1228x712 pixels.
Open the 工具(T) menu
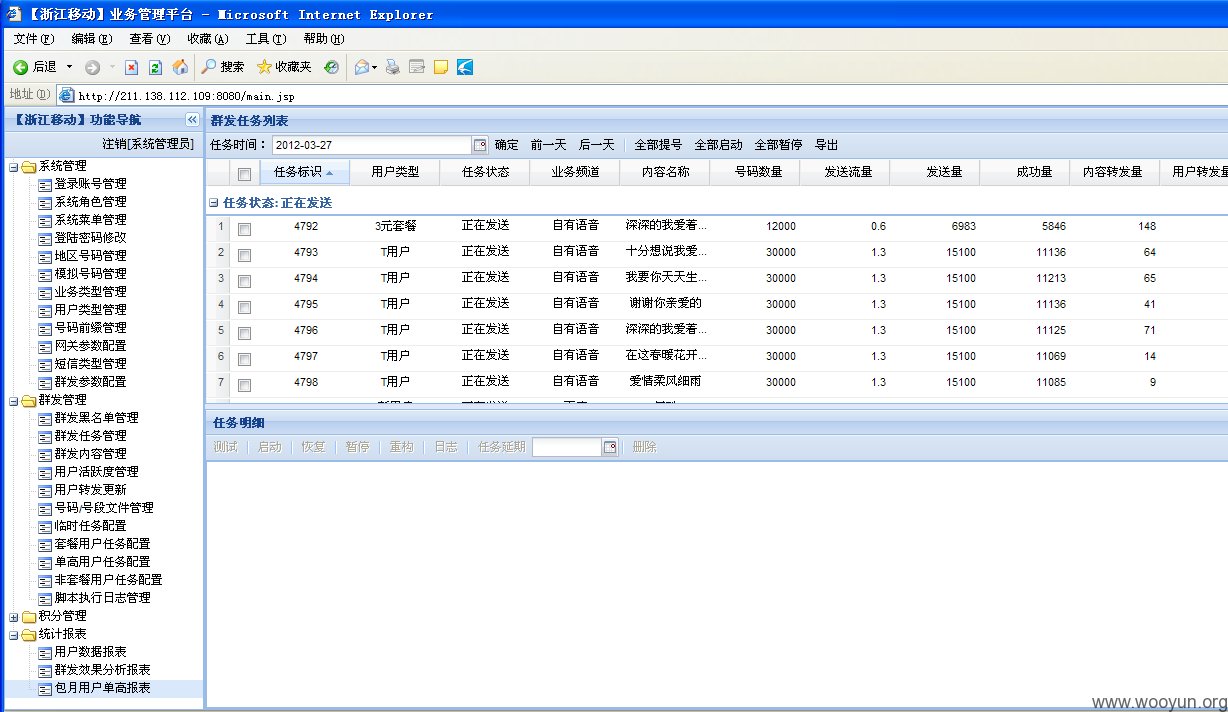(266, 39)
